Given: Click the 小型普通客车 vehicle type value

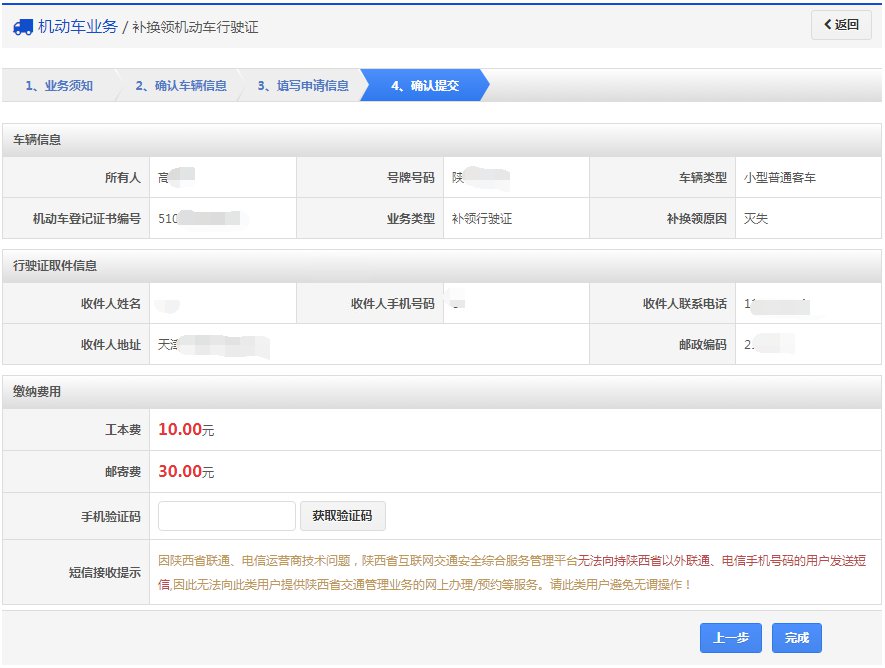Looking at the screenshot, I should pos(780,178).
